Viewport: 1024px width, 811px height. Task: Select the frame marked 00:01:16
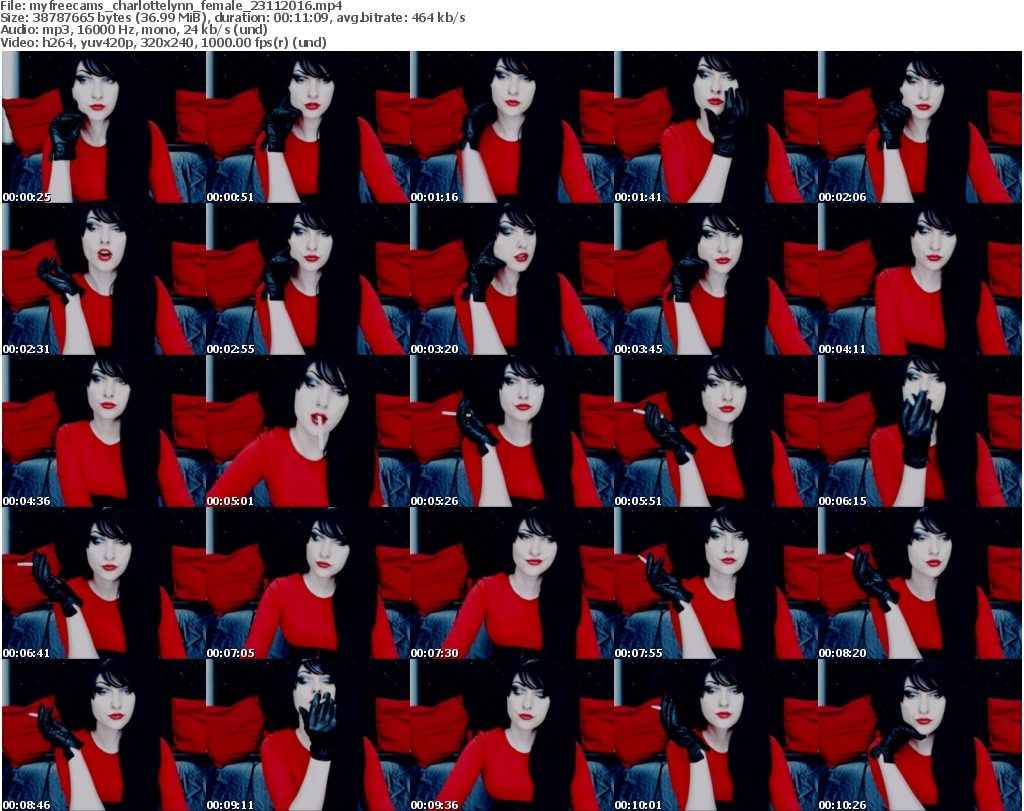(x=511, y=127)
